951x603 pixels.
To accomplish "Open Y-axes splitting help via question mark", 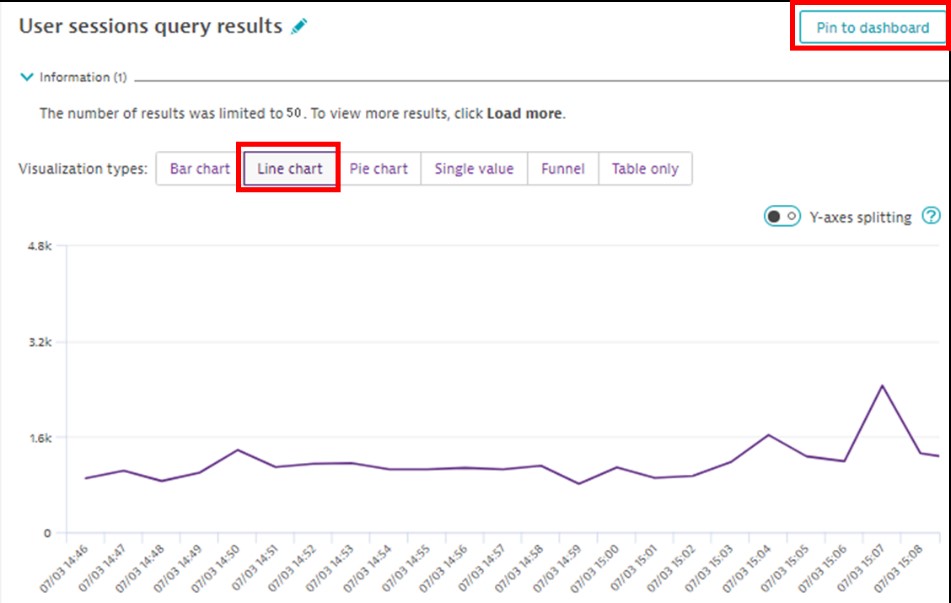I will [x=929, y=216].
